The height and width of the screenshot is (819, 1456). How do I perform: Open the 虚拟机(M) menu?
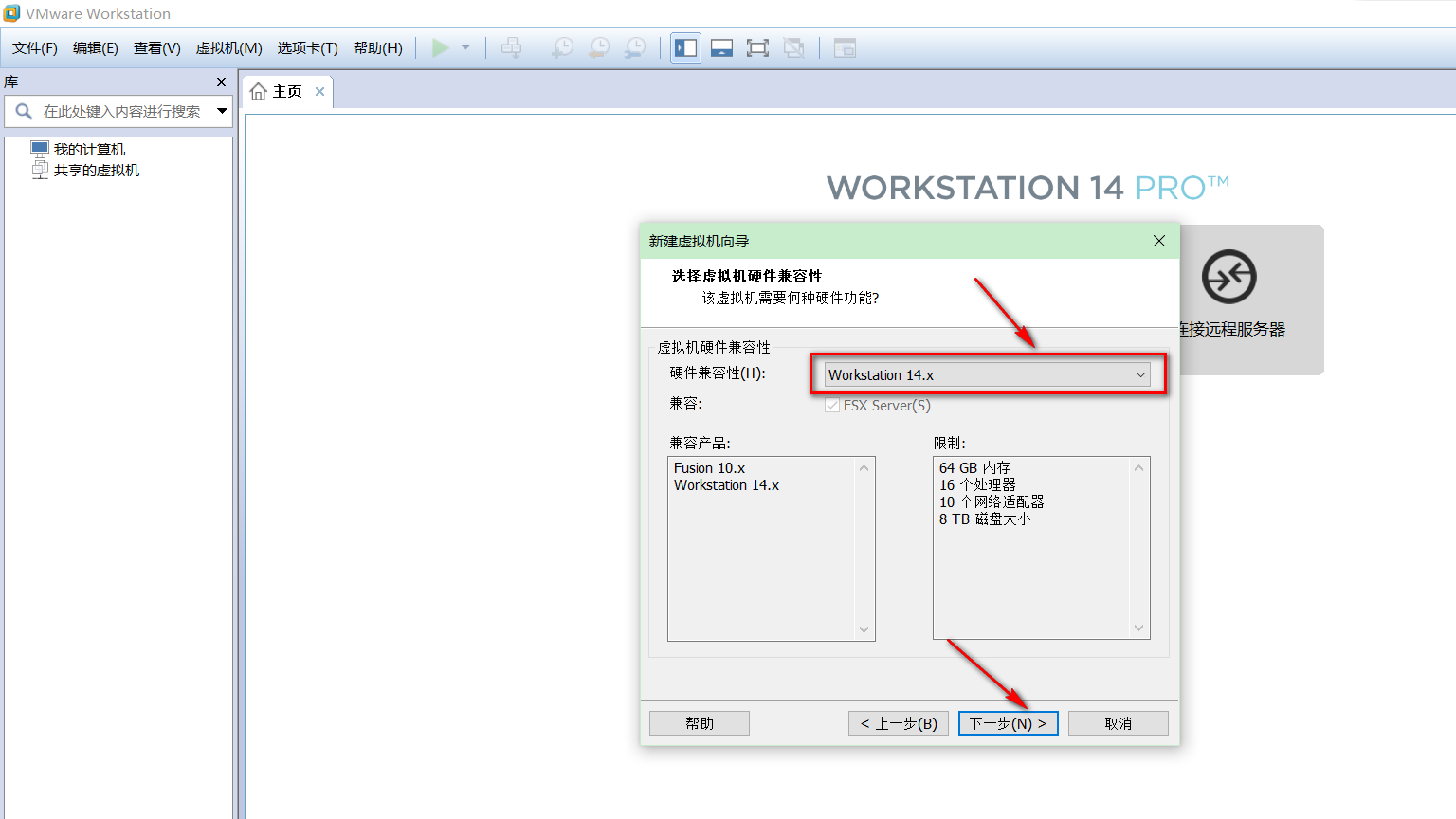[x=228, y=47]
